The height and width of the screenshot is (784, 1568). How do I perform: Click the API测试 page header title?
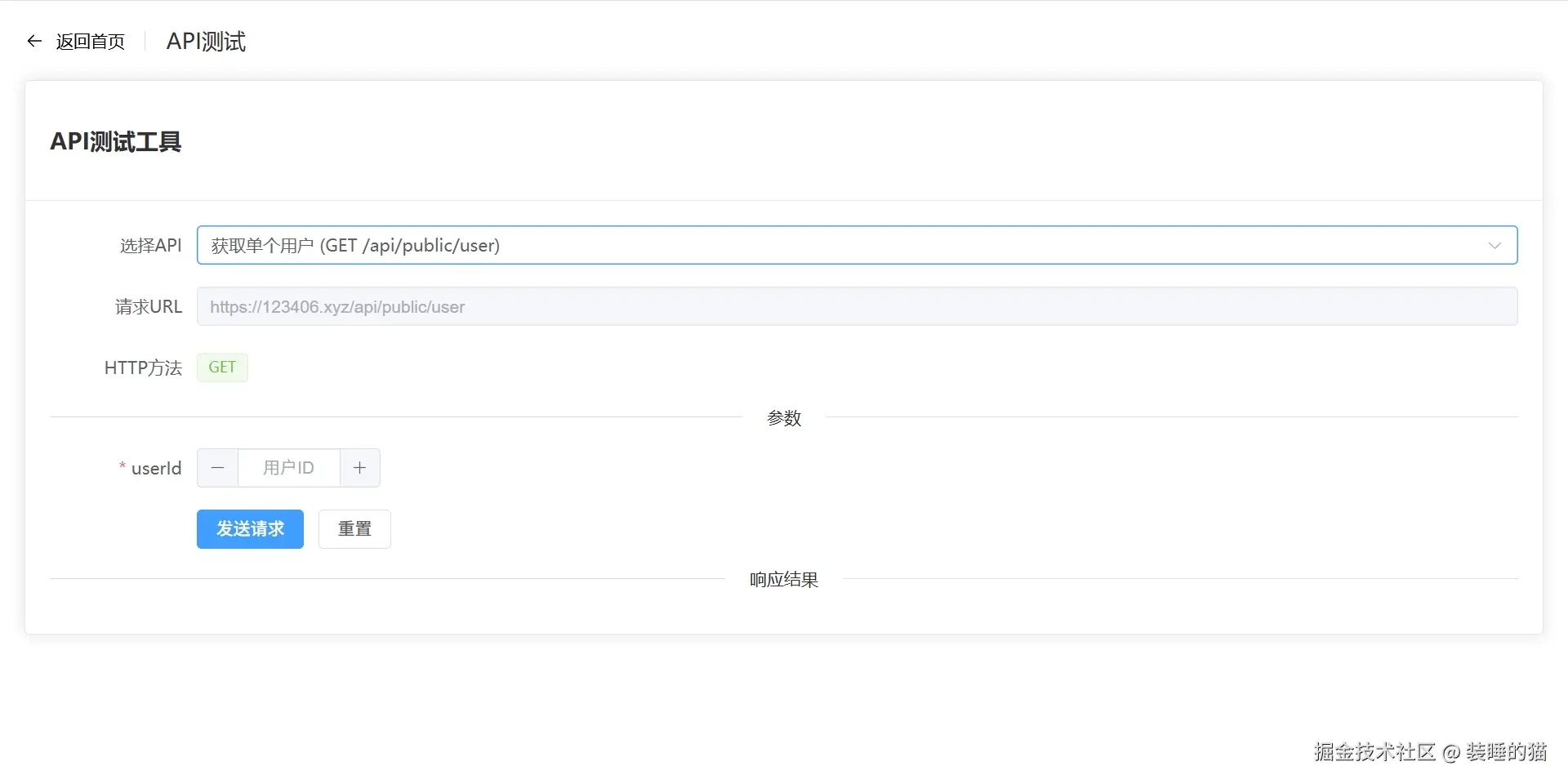click(x=205, y=41)
